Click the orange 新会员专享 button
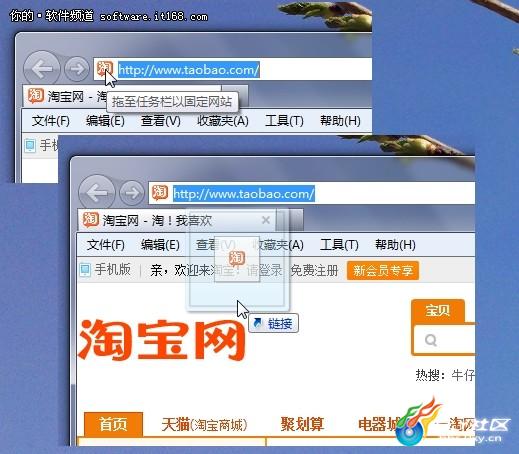The height and width of the screenshot is (454, 519). tap(383, 270)
